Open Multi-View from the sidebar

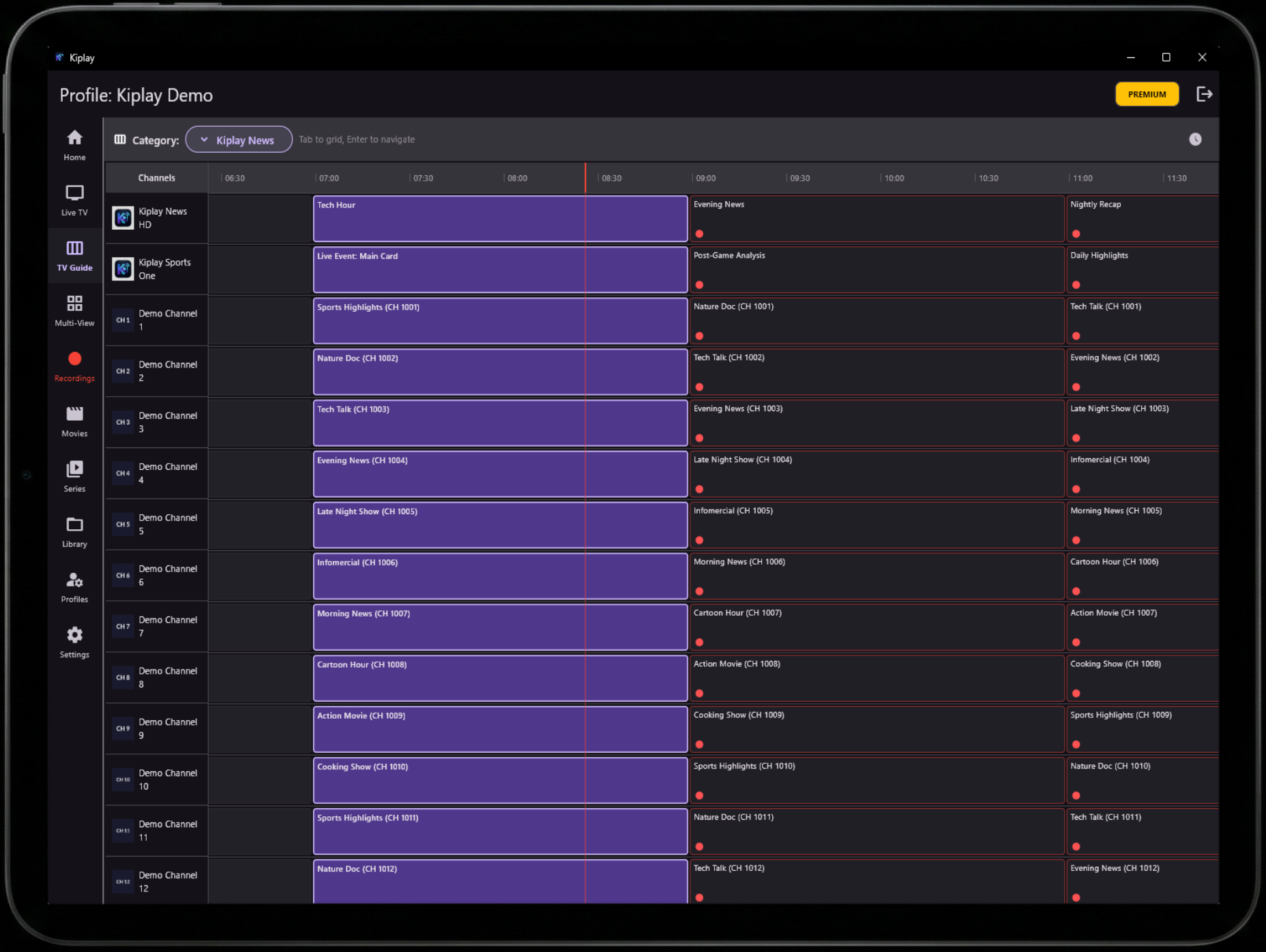[x=74, y=310]
